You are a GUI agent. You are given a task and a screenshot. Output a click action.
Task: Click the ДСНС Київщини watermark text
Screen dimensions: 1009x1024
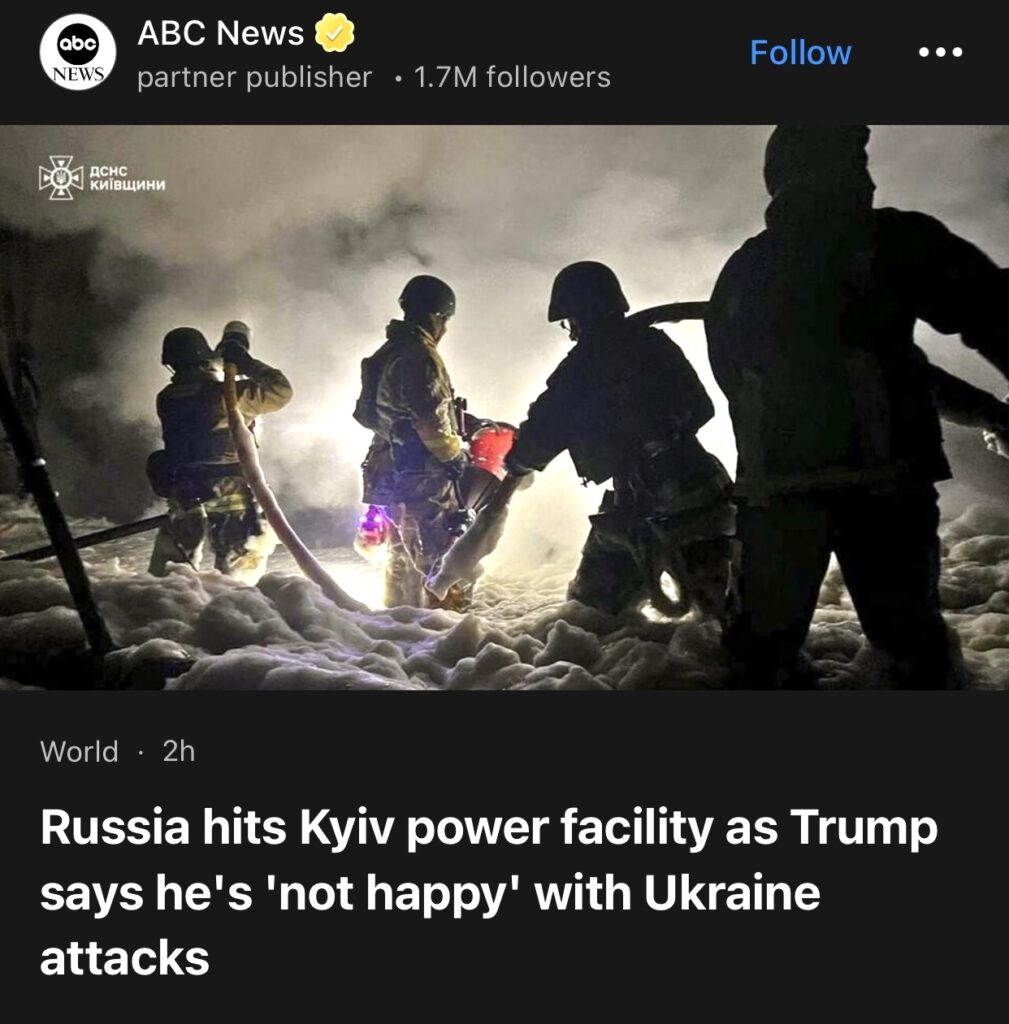coord(127,178)
